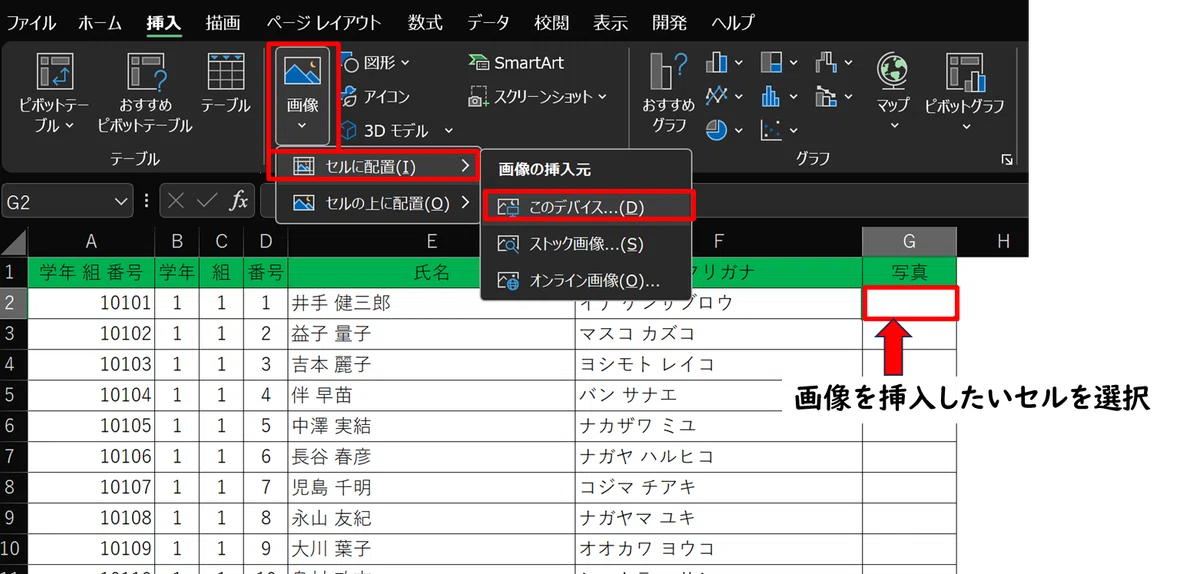Image resolution: width=1200 pixels, height=574 pixels.
Task: Expand the ピボットグラフ dropdown arrow
Action: (x=967, y=126)
